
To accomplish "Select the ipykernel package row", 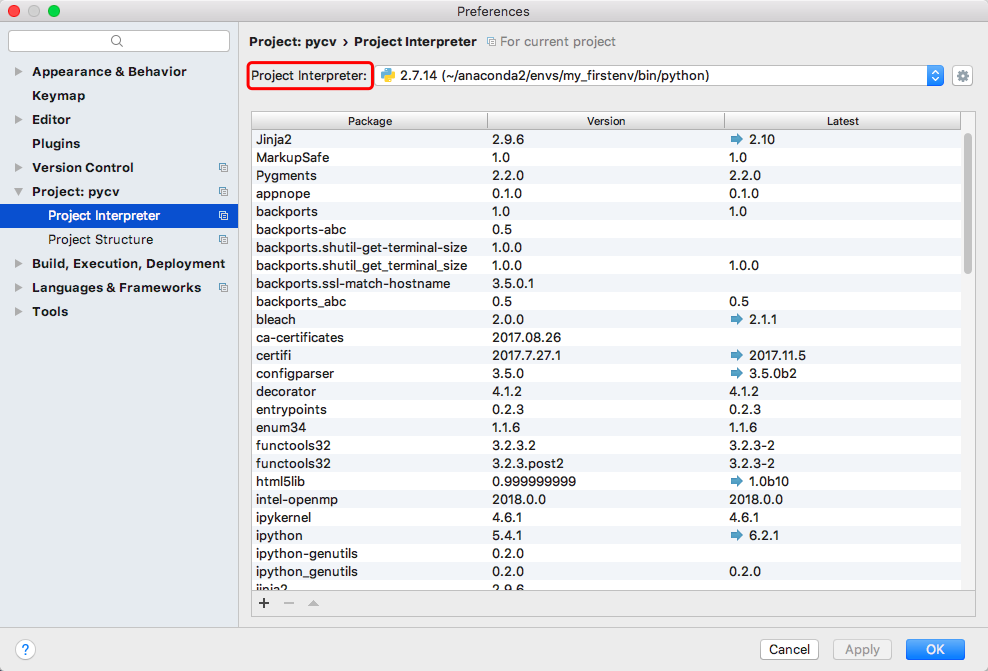I will point(606,517).
